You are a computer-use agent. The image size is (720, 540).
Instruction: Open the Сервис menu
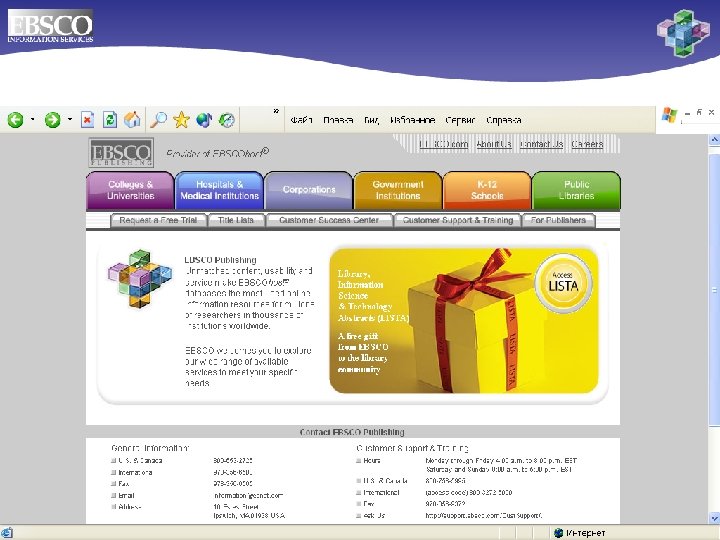[x=460, y=120]
